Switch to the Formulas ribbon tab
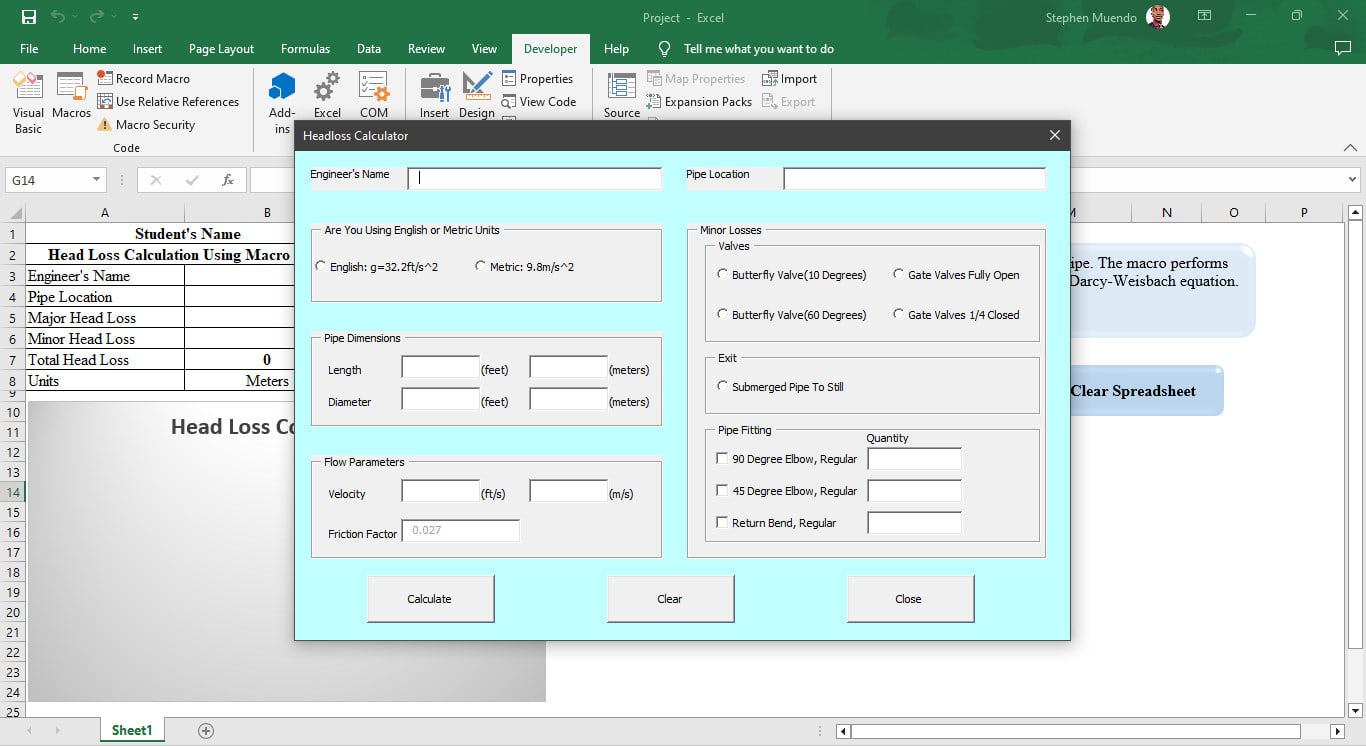 pos(305,49)
